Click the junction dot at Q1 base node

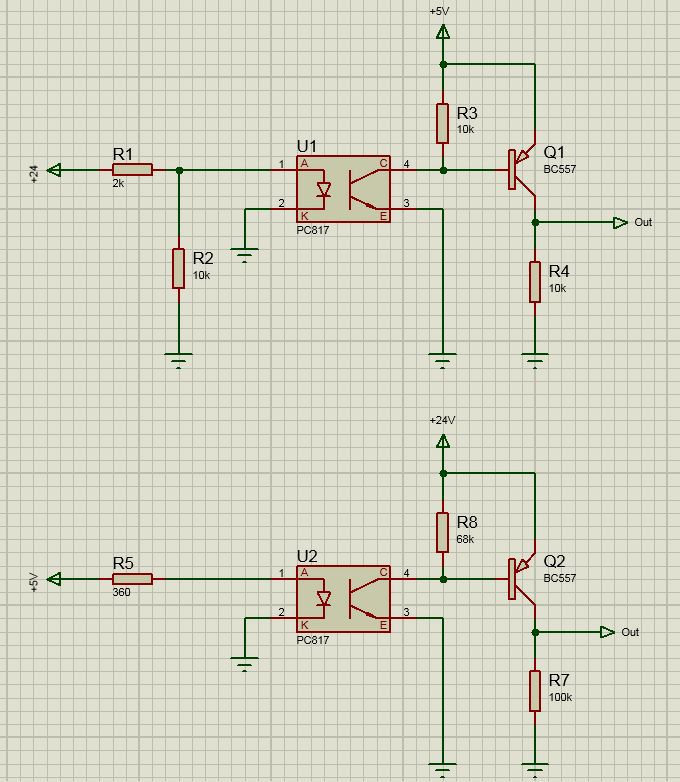click(x=443, y=171)
